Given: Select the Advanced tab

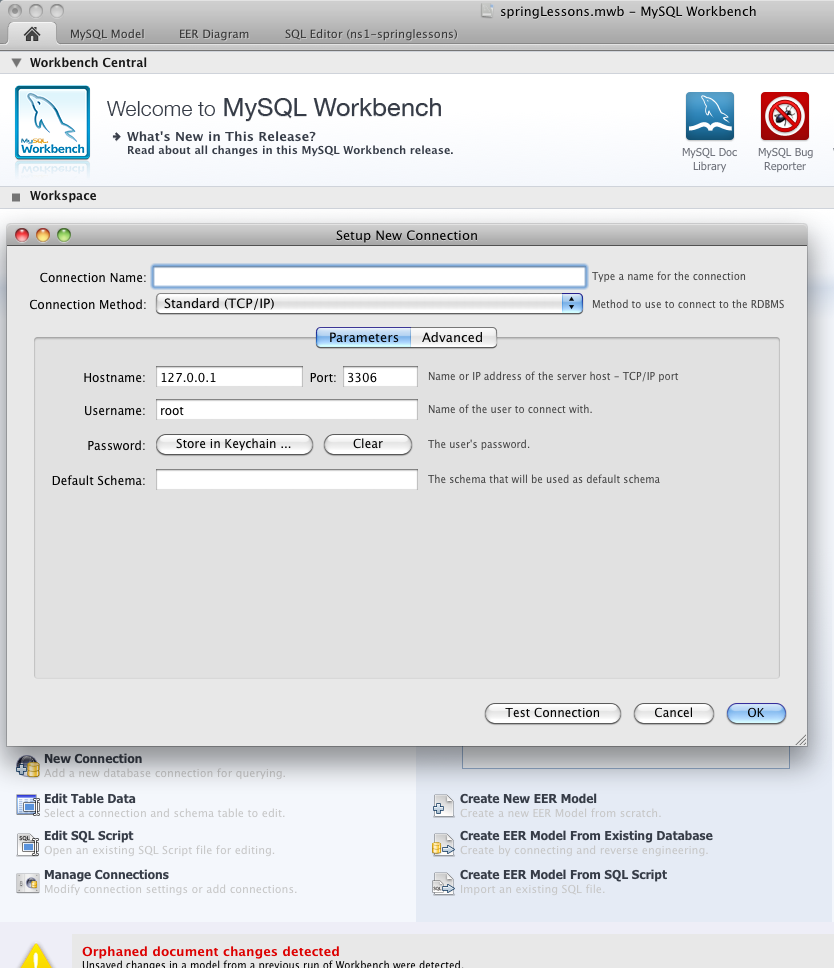Looking at the screenshot, I should click(452, 338).
